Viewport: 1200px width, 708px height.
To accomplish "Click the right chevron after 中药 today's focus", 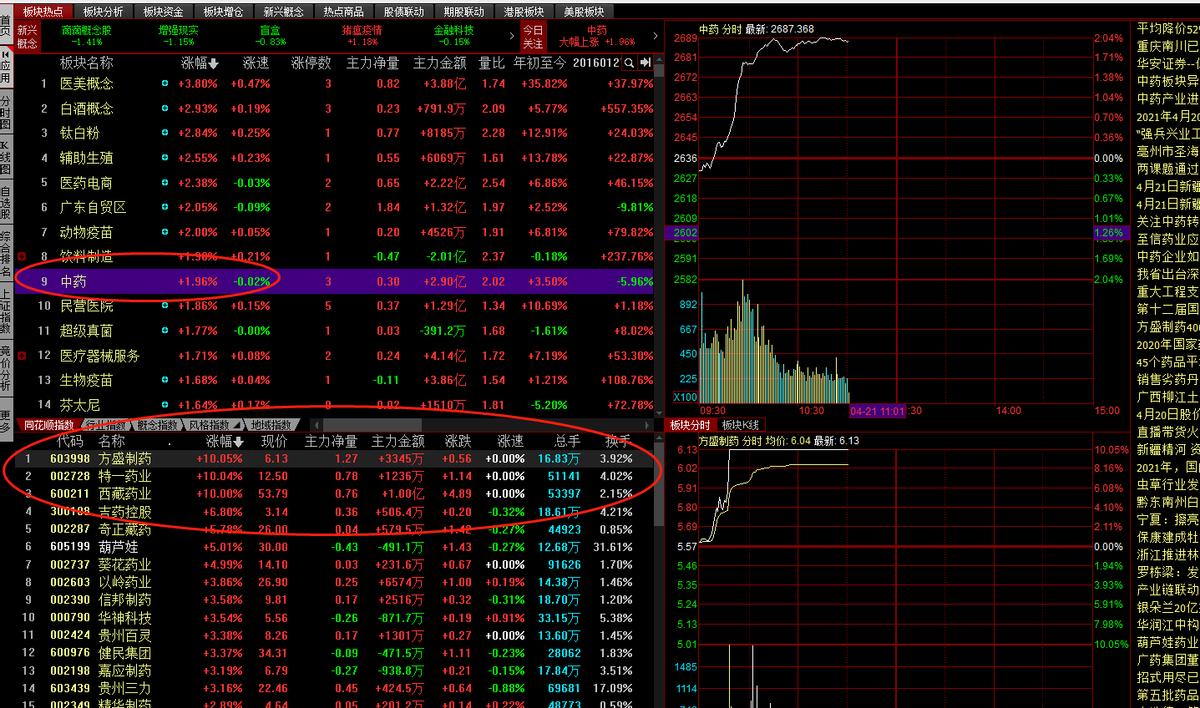I will tap(655, 37).
